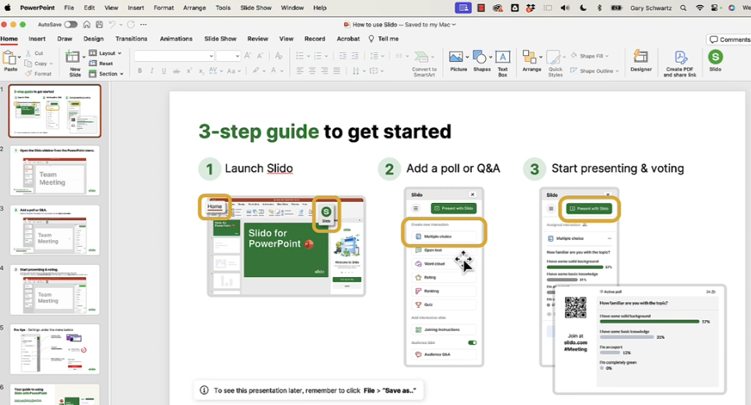Click the New Slide icon
Image resolution: width=751 pixels, height=405 pixels.
click(x=73, y=58)
